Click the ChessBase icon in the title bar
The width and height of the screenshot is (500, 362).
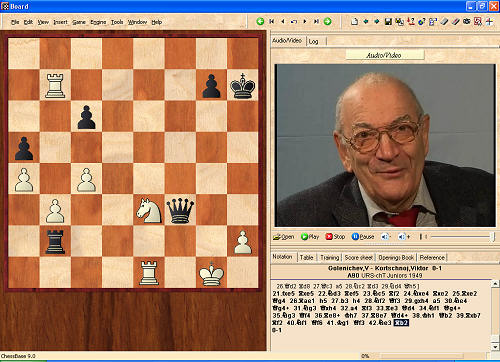tap(5, 6)
